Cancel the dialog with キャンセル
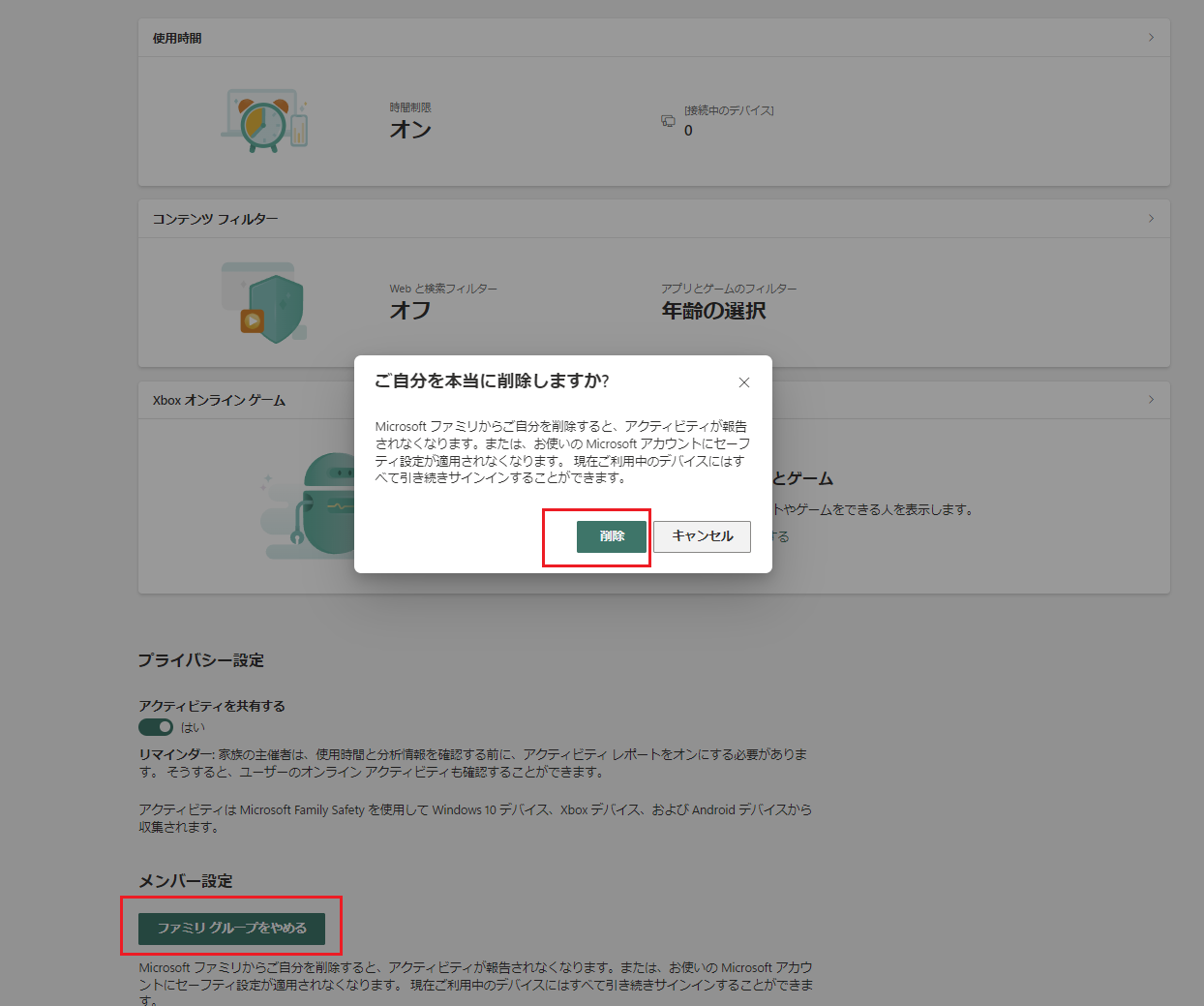 click(702, 536)
